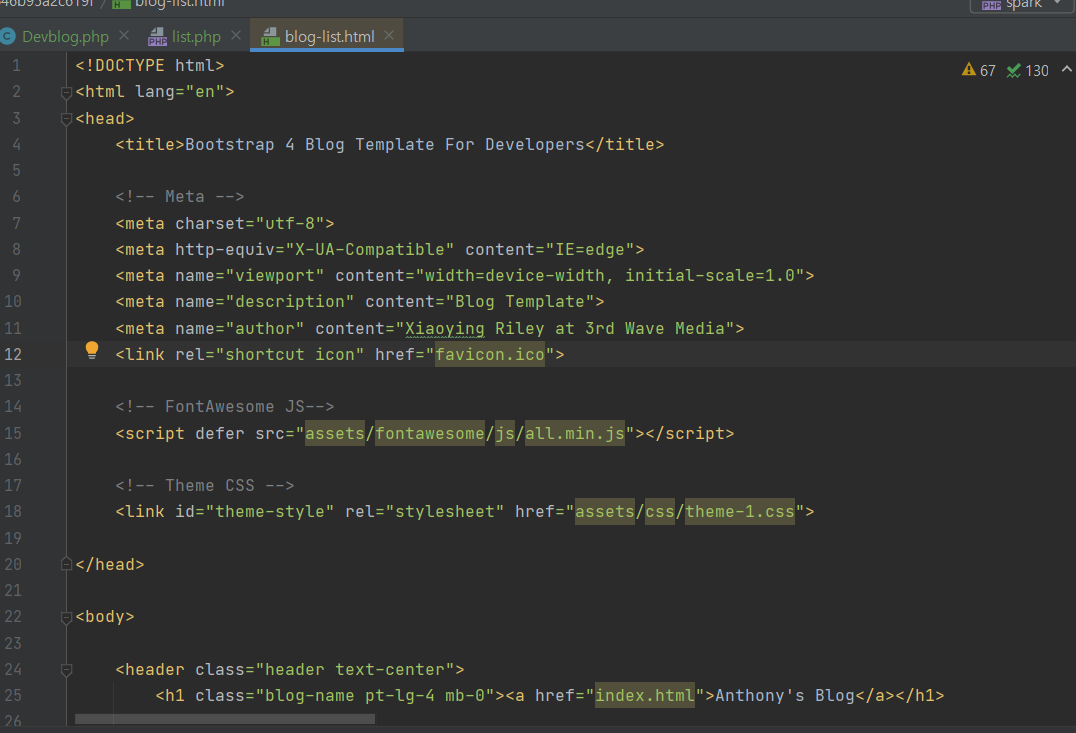Click the blog-list.html HTML file icon
This screenshot has width=1076, height=733.
tap(270, 36)
